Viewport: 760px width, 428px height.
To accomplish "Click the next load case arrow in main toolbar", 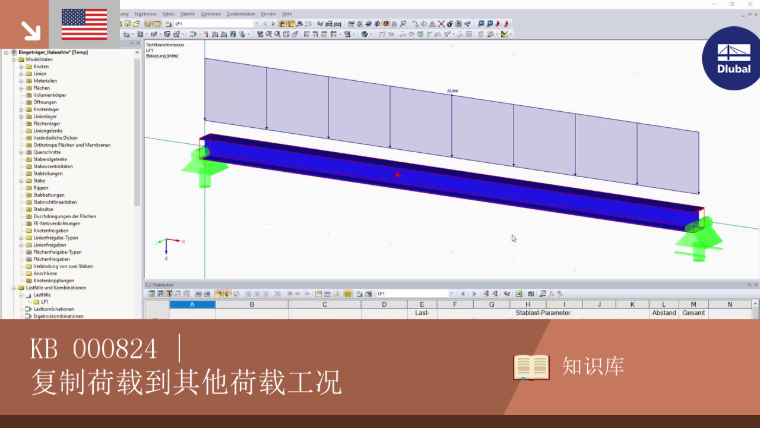I will tap(273, 23).
